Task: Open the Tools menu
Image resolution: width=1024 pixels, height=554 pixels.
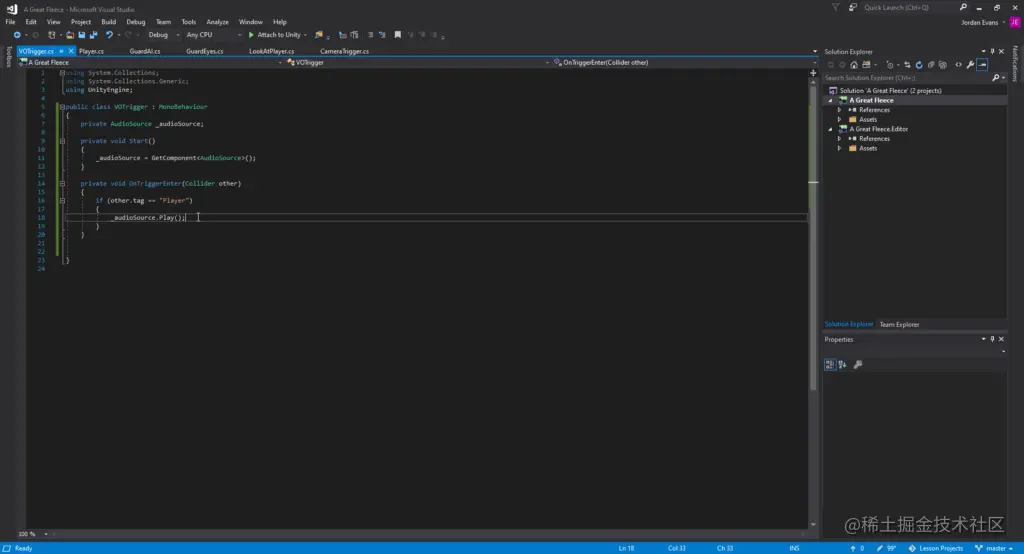Action: pos(189,22)
